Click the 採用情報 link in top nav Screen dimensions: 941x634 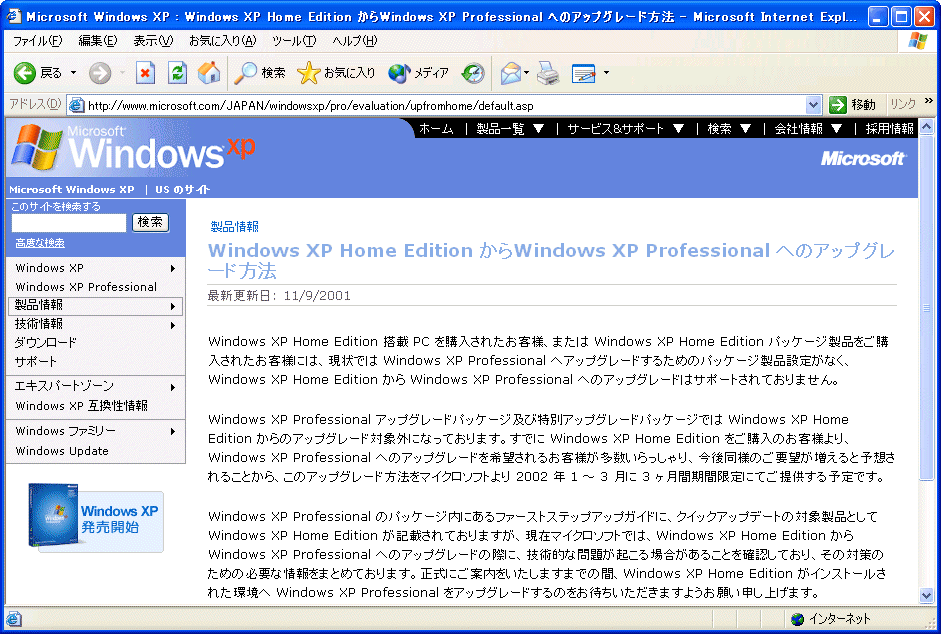889,128
